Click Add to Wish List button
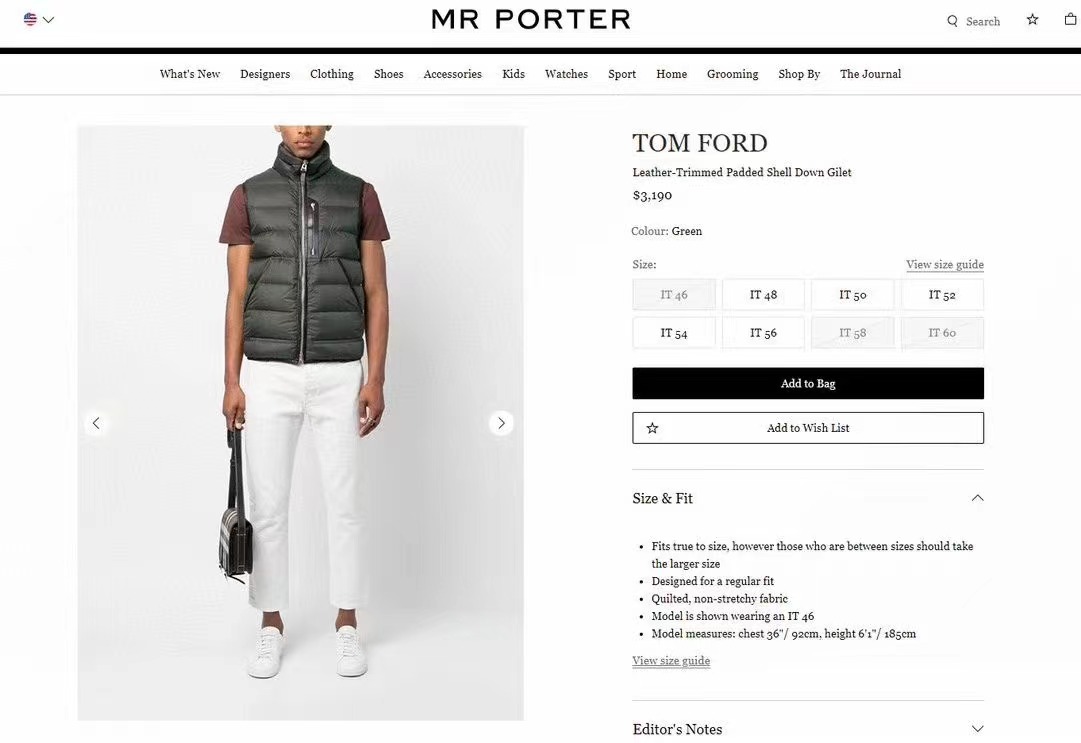1081x743 pixels. (x=808, y=428)
